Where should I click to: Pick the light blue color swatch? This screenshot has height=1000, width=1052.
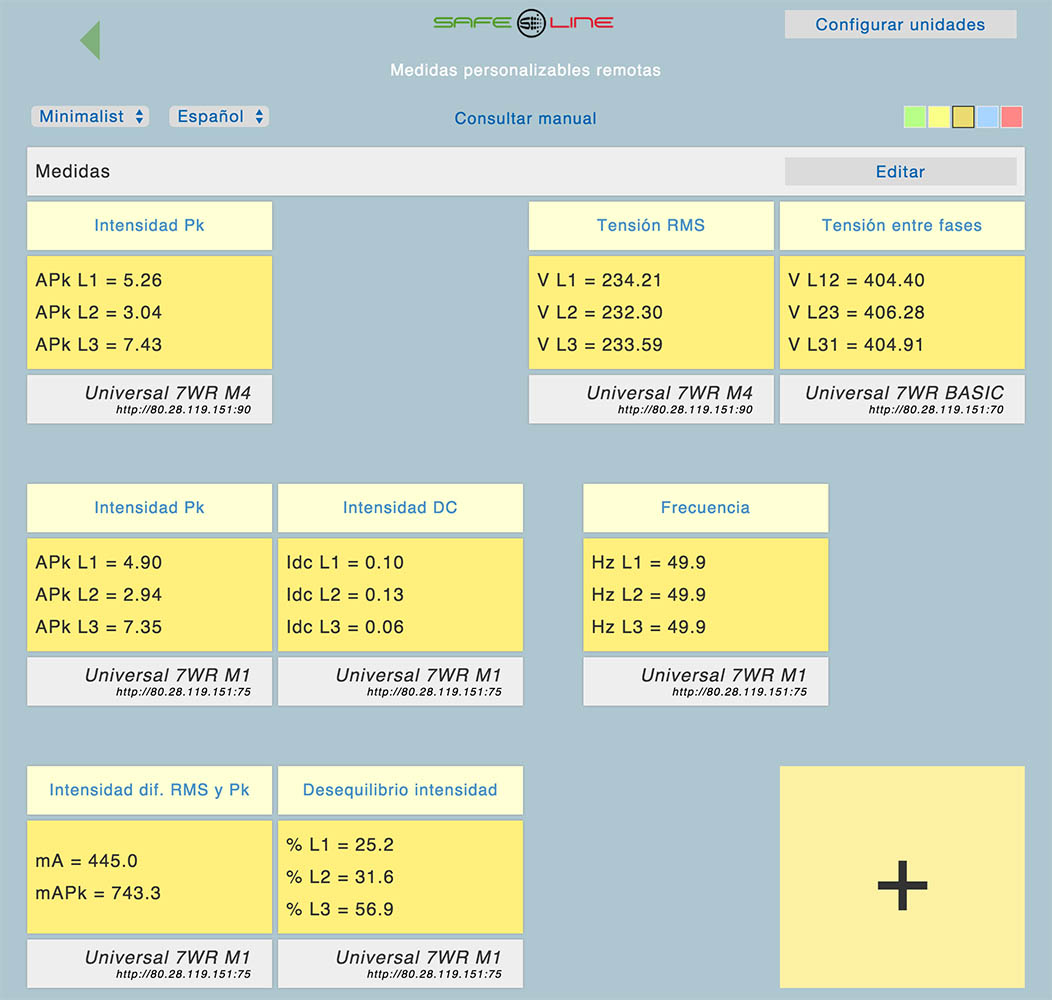[x=987, y=117]
